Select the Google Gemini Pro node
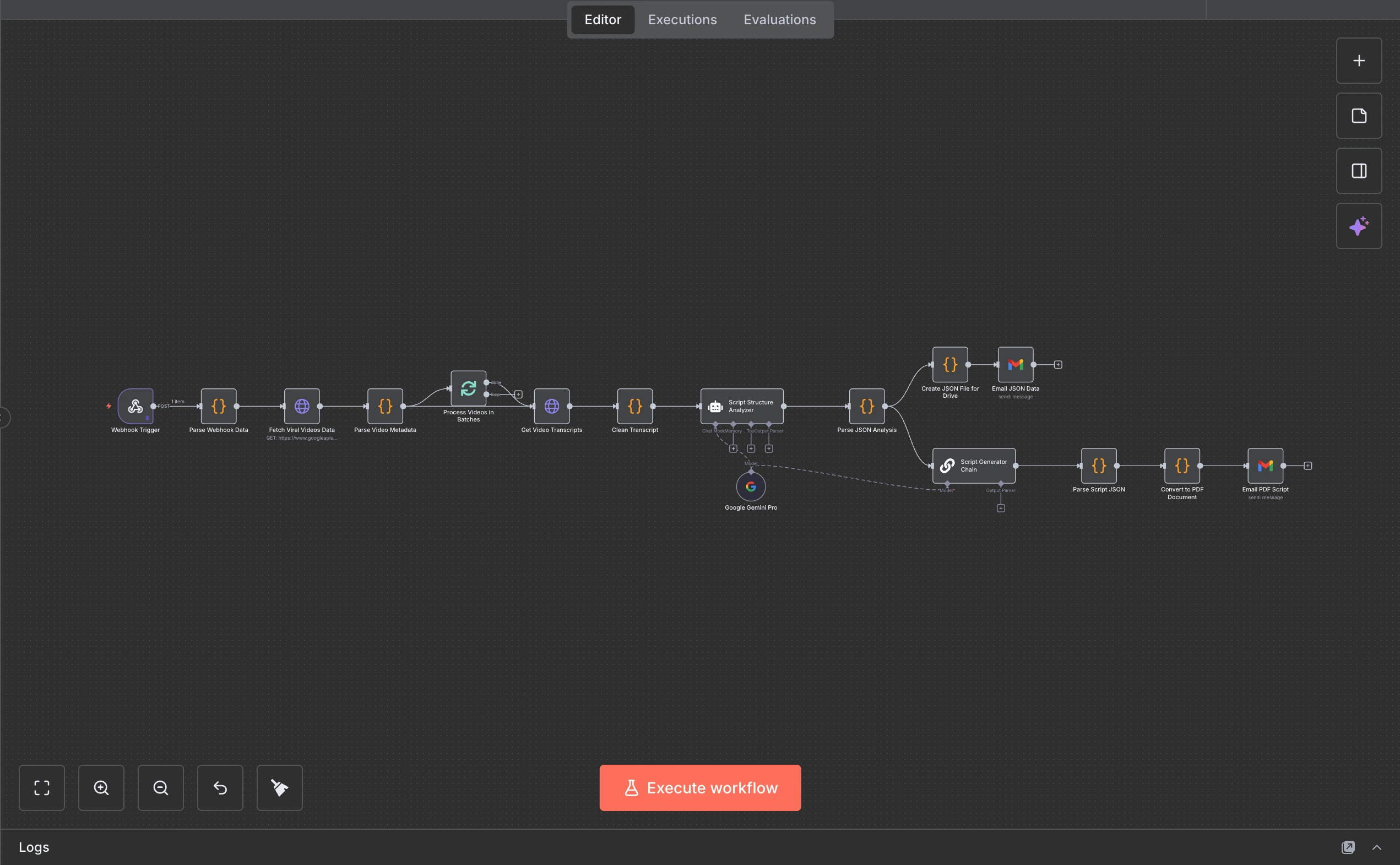This screenshot has height=865, width=1400. click(750, 487)
